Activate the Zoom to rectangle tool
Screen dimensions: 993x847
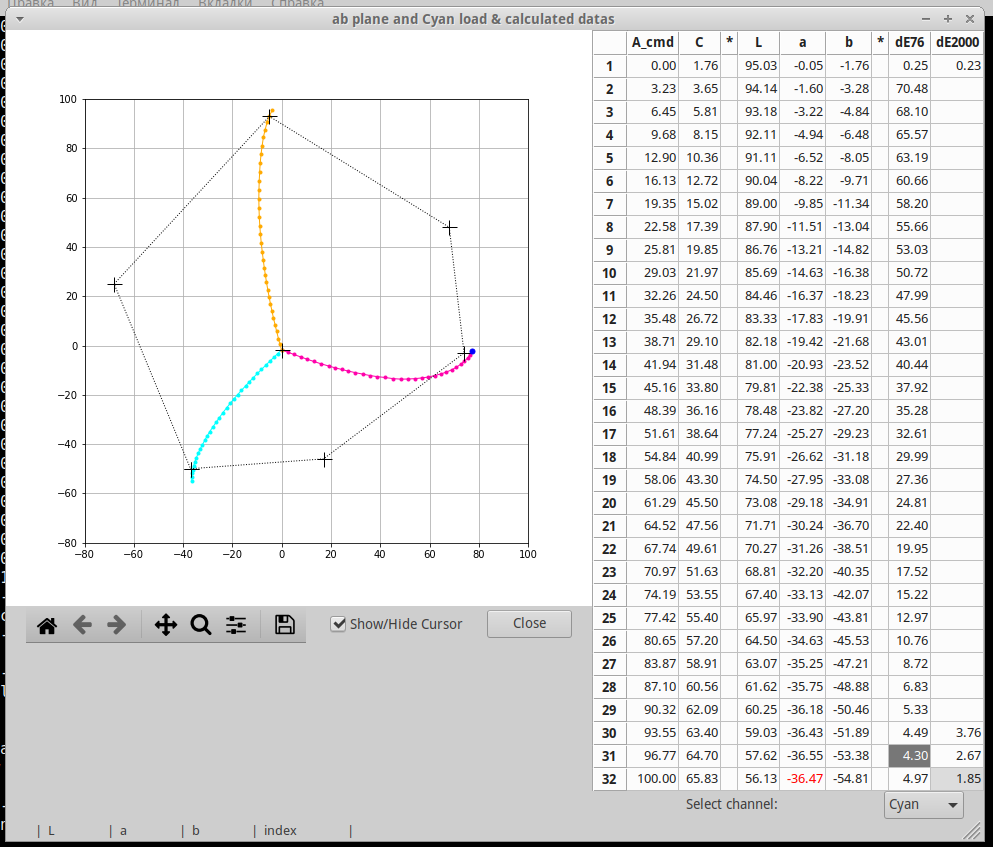[201, 625]
